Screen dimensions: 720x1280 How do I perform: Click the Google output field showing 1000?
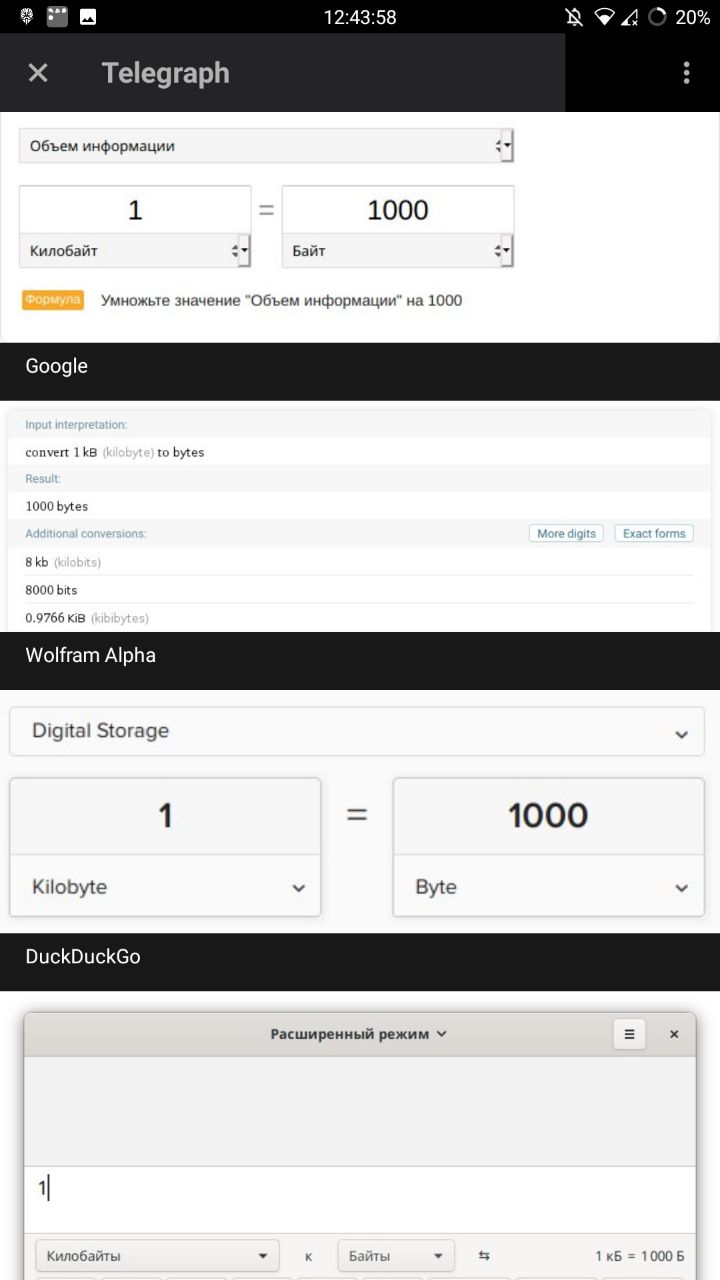398,210
